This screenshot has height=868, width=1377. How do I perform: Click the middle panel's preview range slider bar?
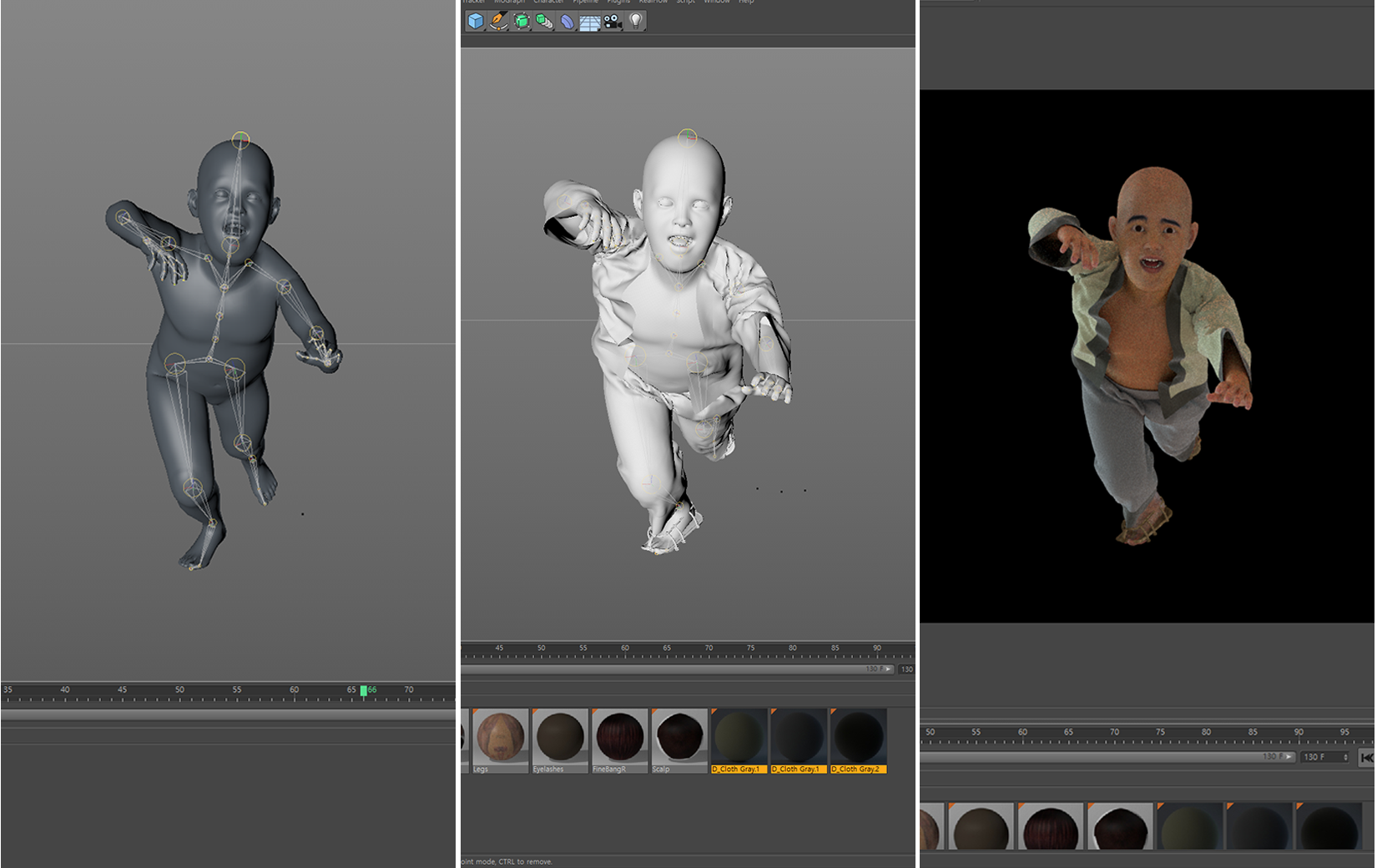pos(678,669)
